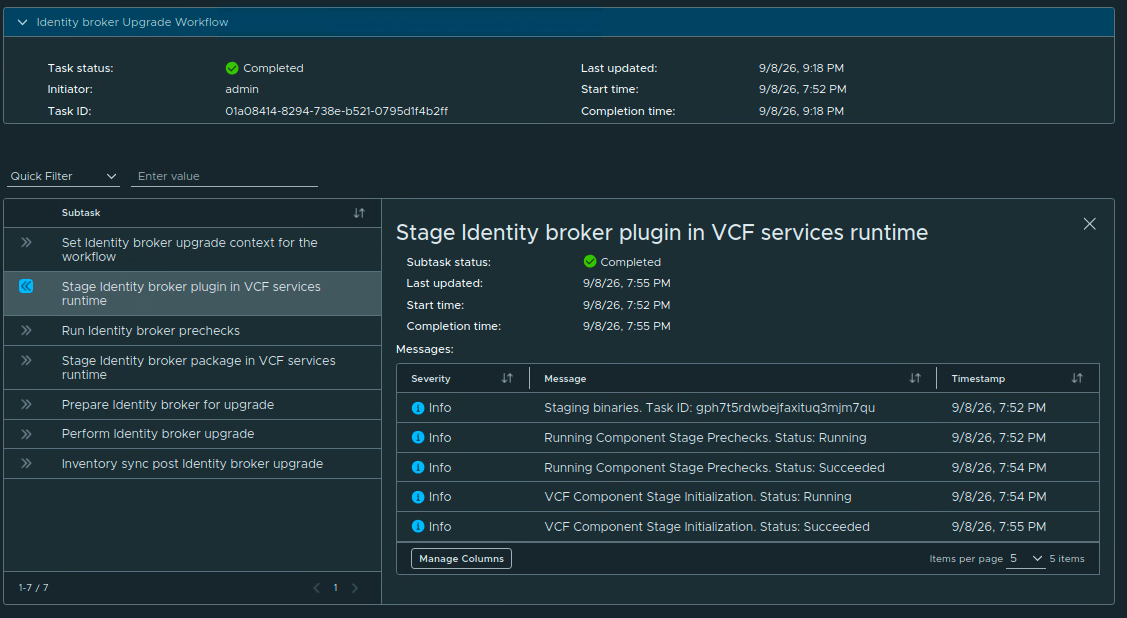The height and width of the screenshot is (618, 1127).
Task: Click the Timestamp column header label
Action: (x=978, y=379)
